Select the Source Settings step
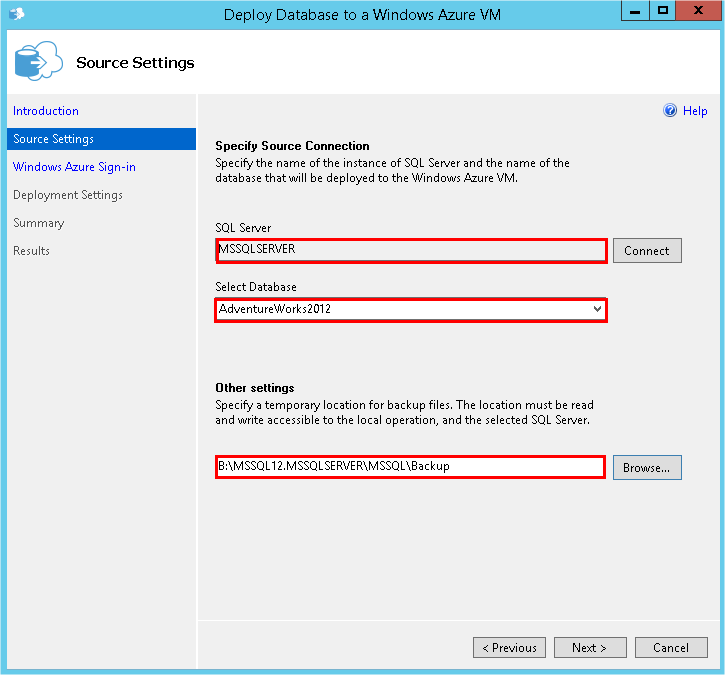 click(101, 139)
